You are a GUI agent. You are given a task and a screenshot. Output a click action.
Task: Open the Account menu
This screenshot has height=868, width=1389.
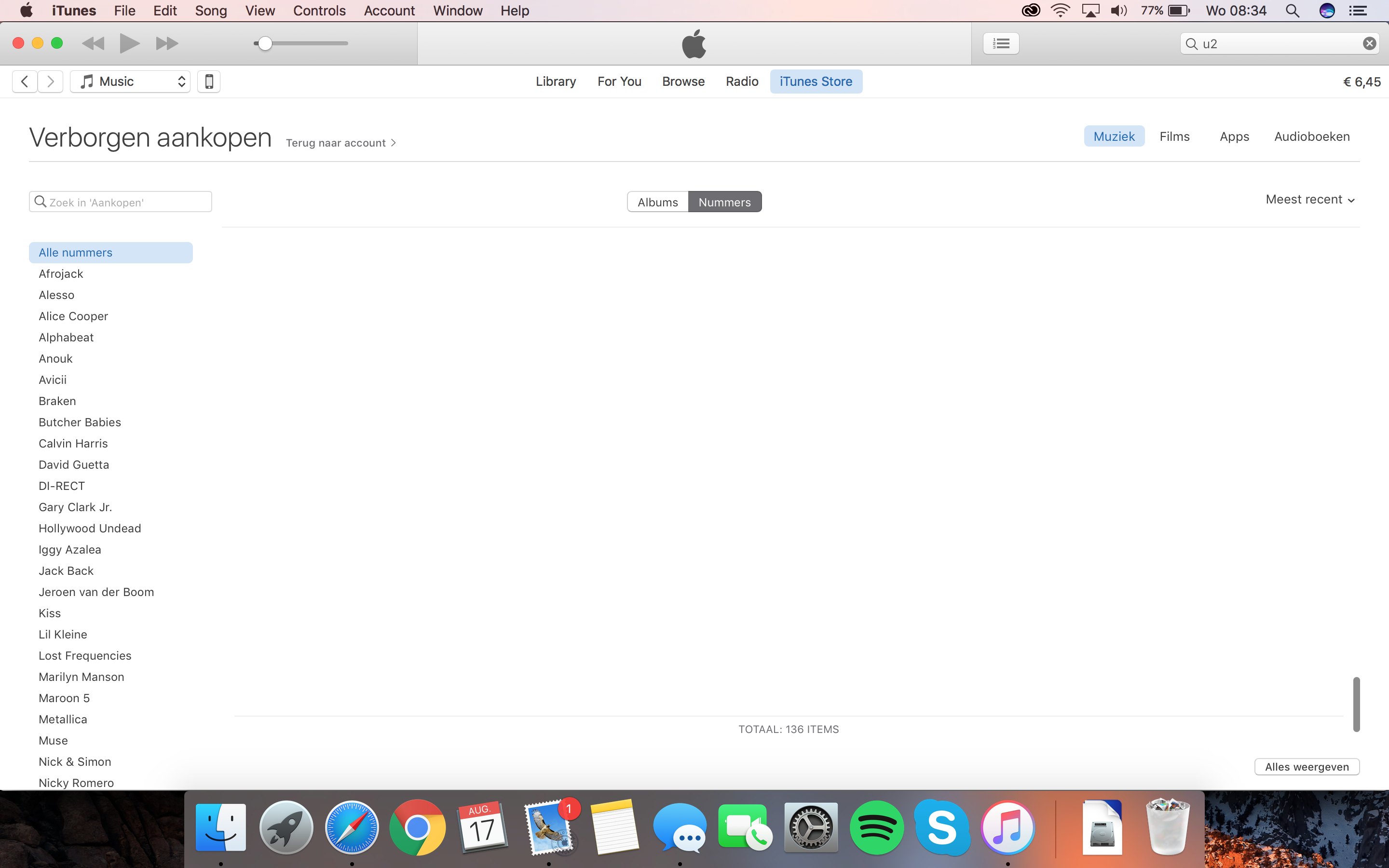(x=389, y=11)
